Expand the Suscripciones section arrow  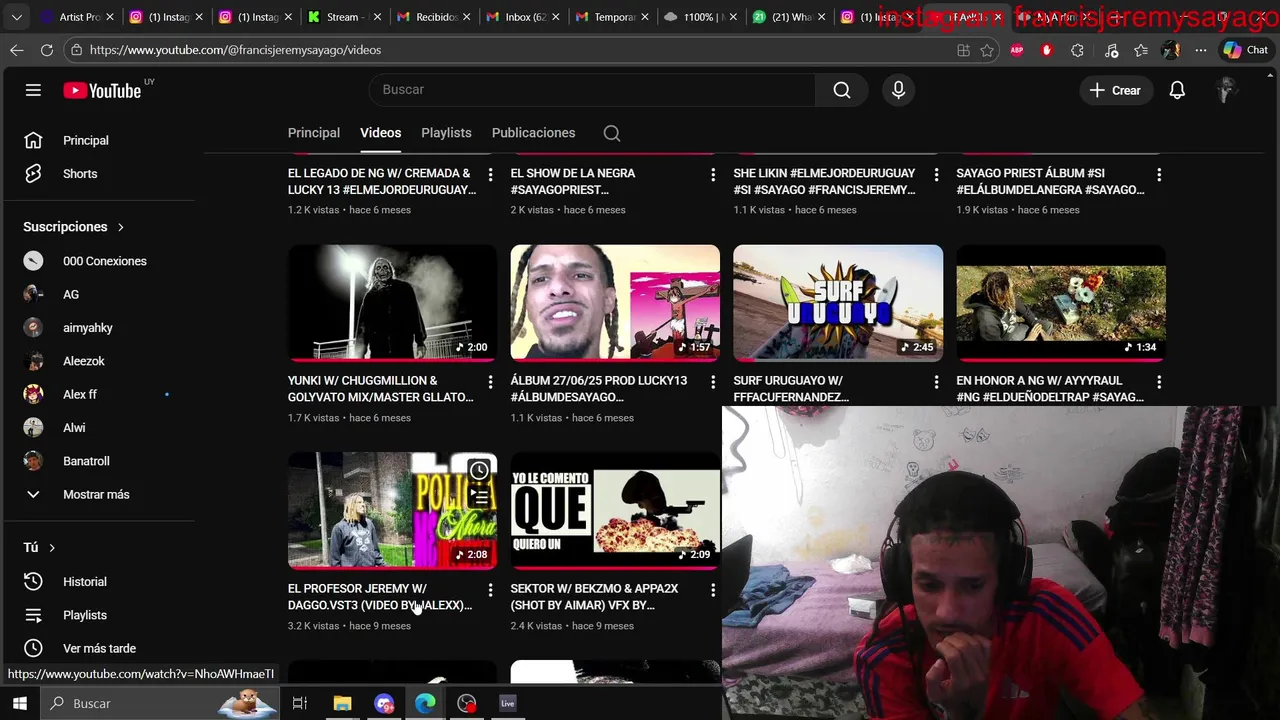121,227
